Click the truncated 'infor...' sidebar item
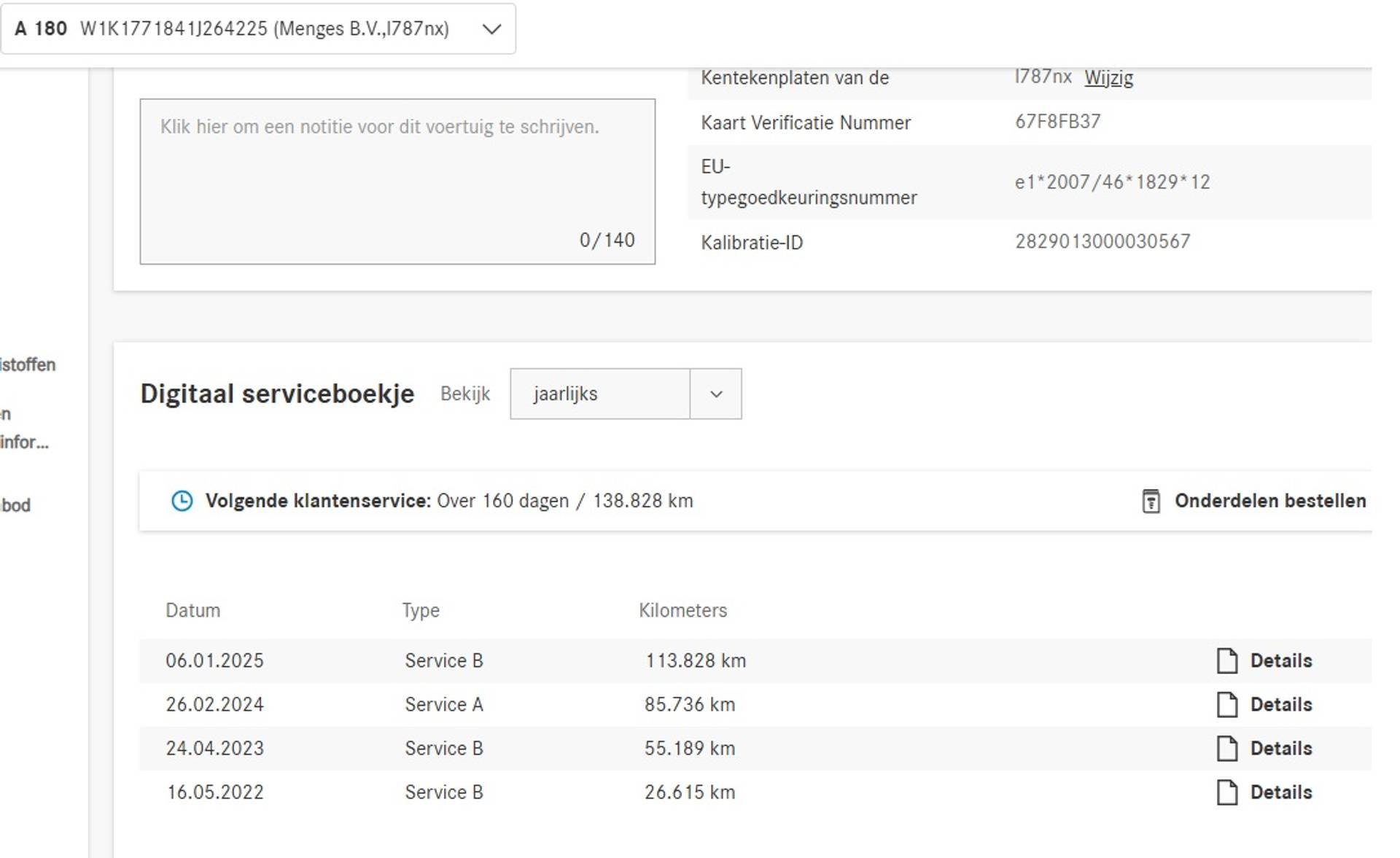Image resolution: width=1400 pixels, height=858 pixels. pyautogui.click(x=23, y=442)
